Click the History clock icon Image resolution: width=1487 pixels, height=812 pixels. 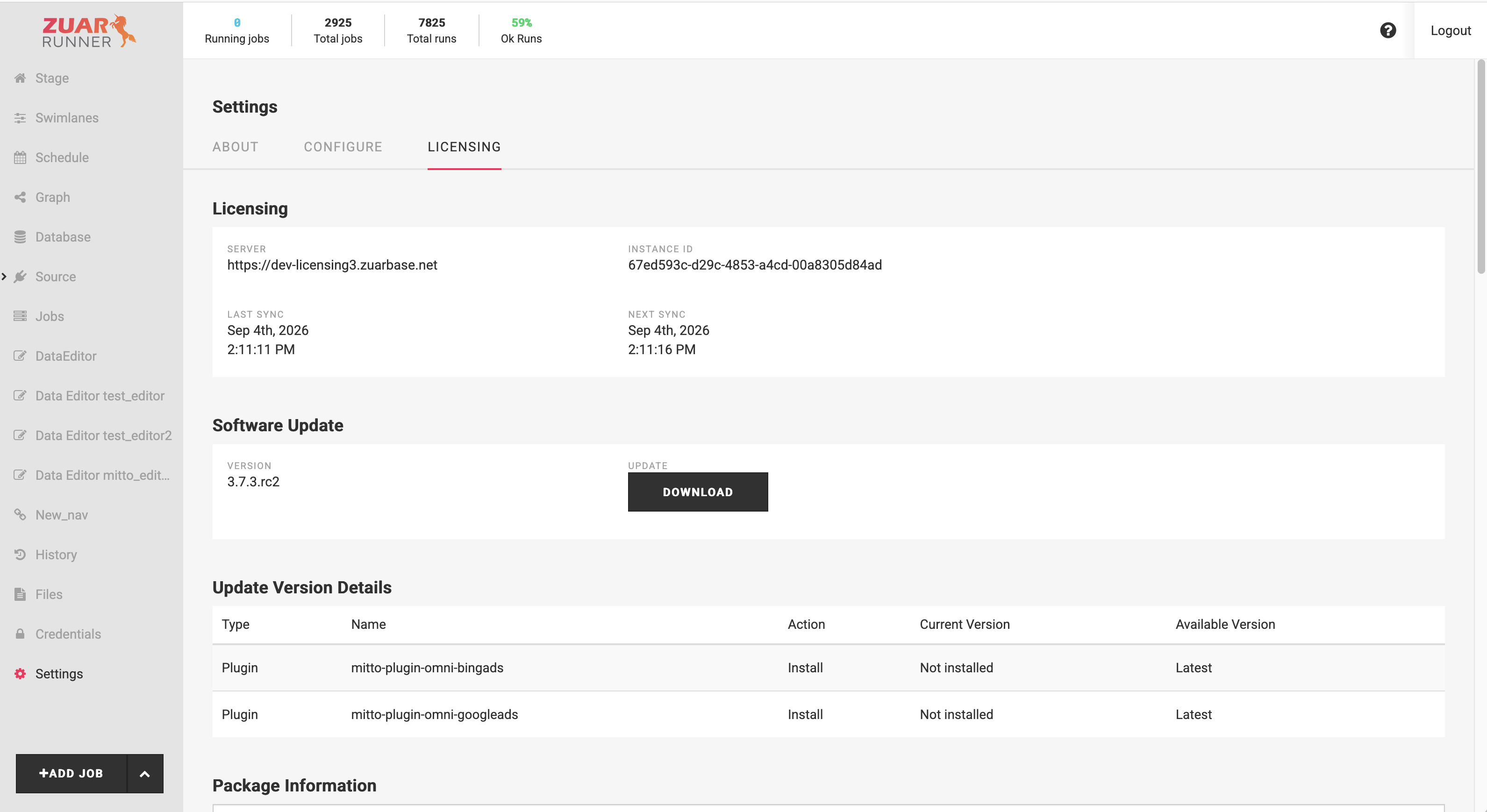click(20, 555)
